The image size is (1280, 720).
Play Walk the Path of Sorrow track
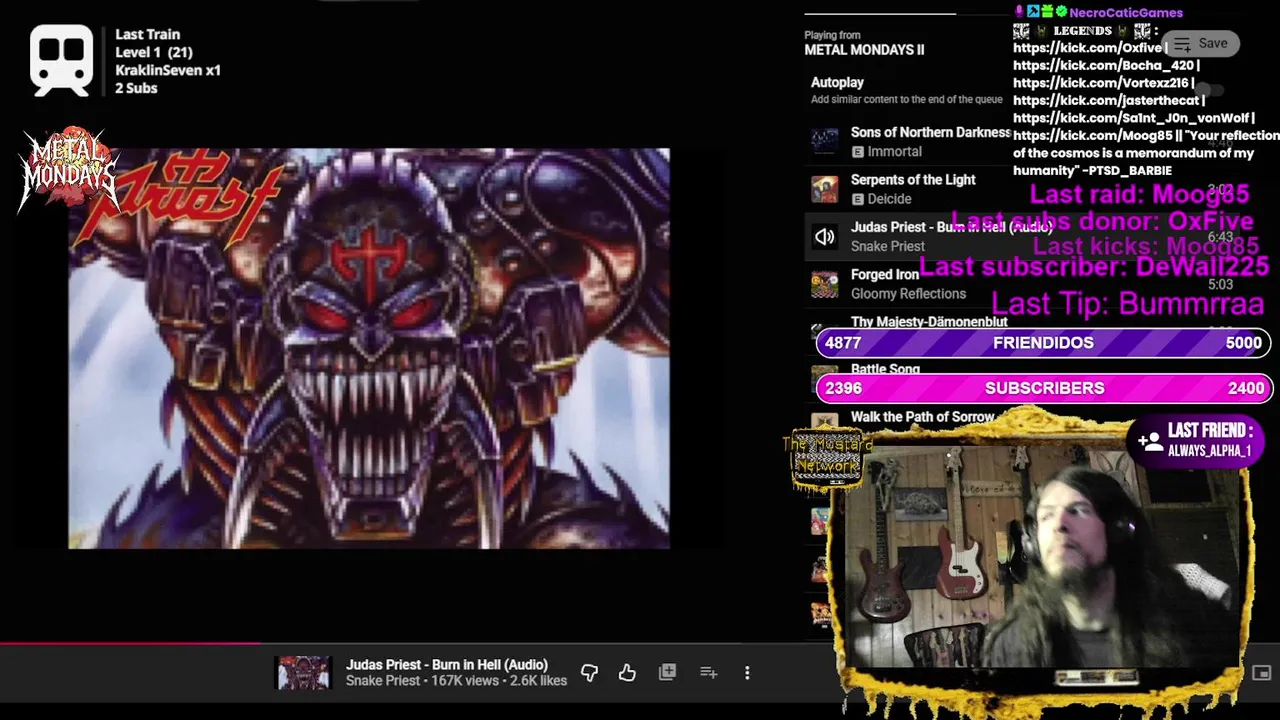[x=922, y=417]
